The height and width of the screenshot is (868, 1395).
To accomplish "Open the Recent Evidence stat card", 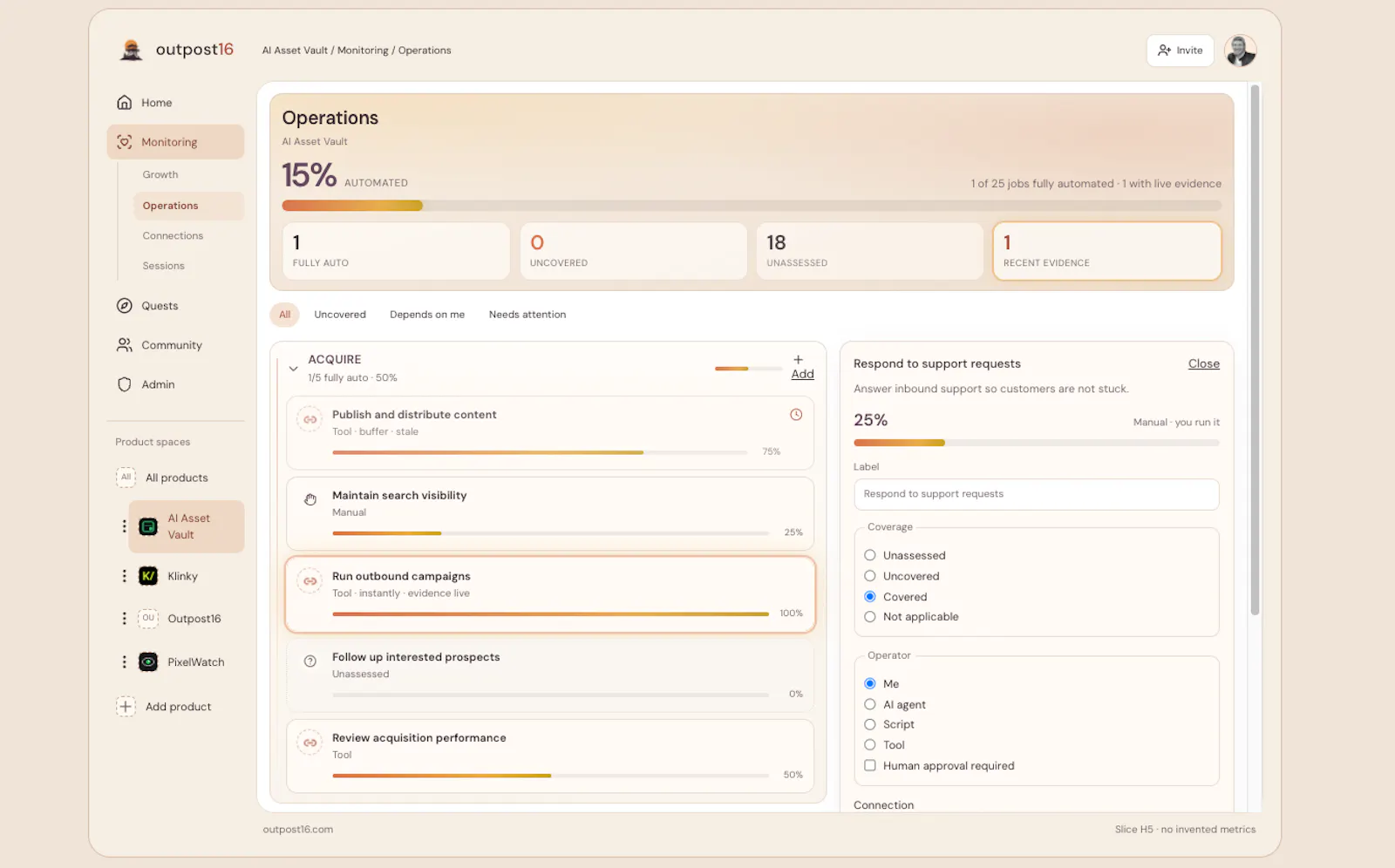I will click(1107, 251).
